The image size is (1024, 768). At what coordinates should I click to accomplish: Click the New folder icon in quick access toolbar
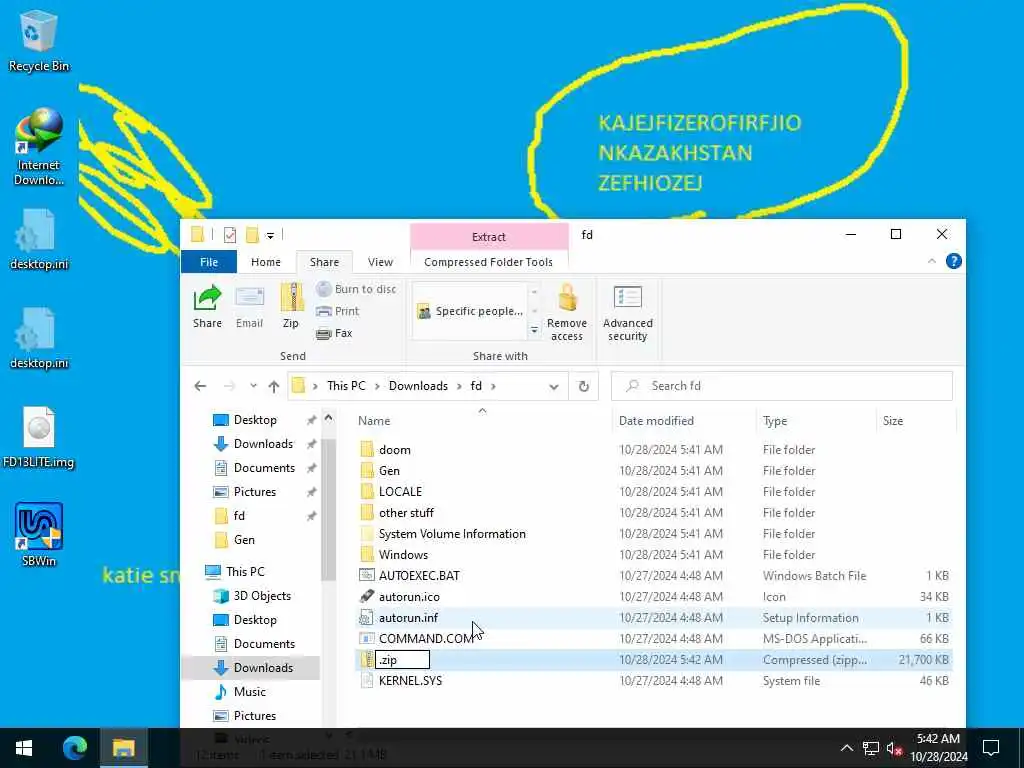click(252, 234)
